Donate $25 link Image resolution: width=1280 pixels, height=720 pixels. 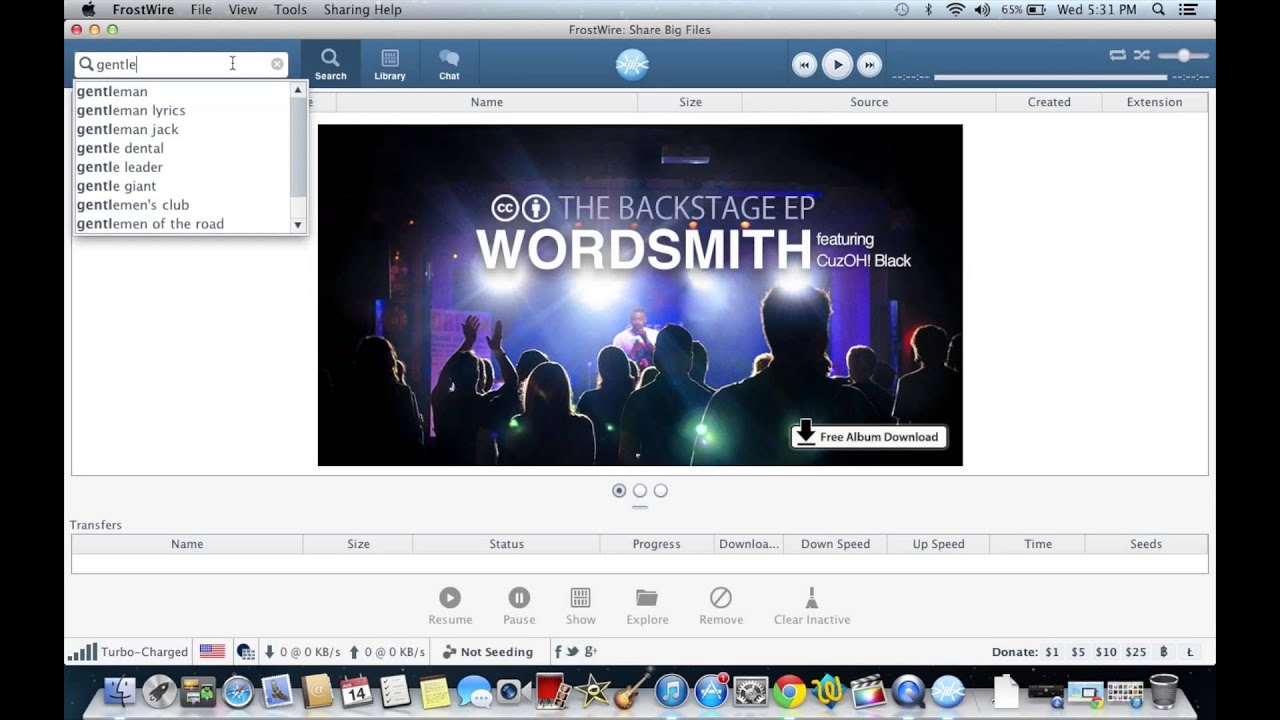click(x=1136, y=652)
